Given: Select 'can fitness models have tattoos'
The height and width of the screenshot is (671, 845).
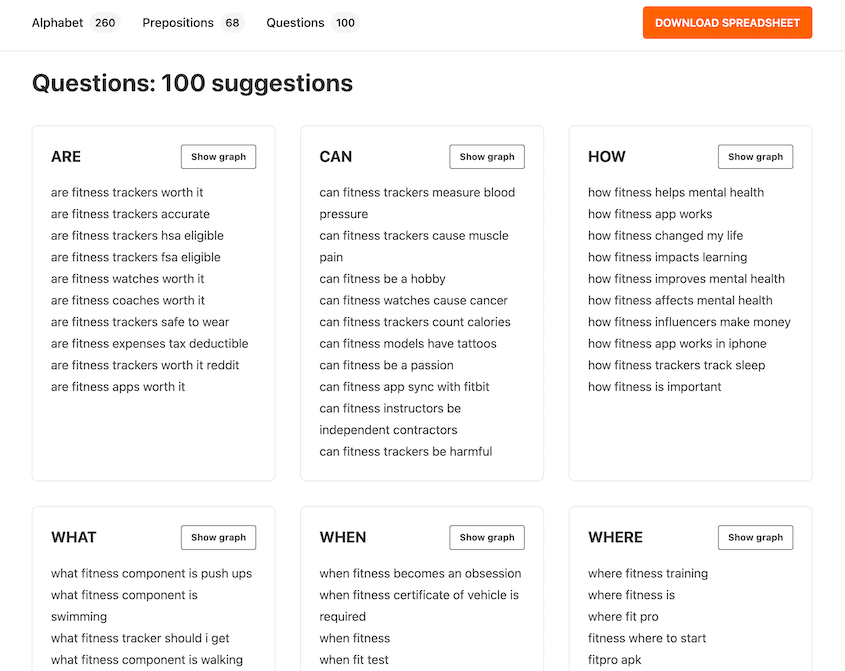Looking at the screenshot, I should click(x=408, y=343).
